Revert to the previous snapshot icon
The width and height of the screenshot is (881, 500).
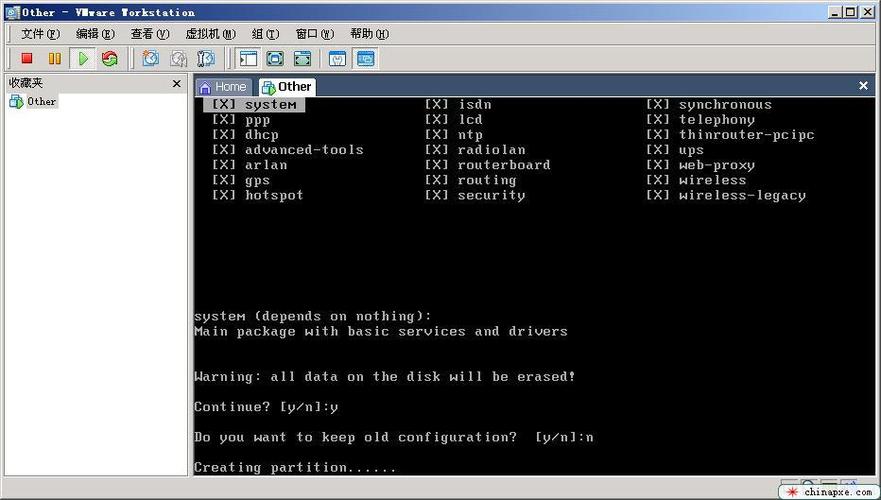click(x=178, y=59)
